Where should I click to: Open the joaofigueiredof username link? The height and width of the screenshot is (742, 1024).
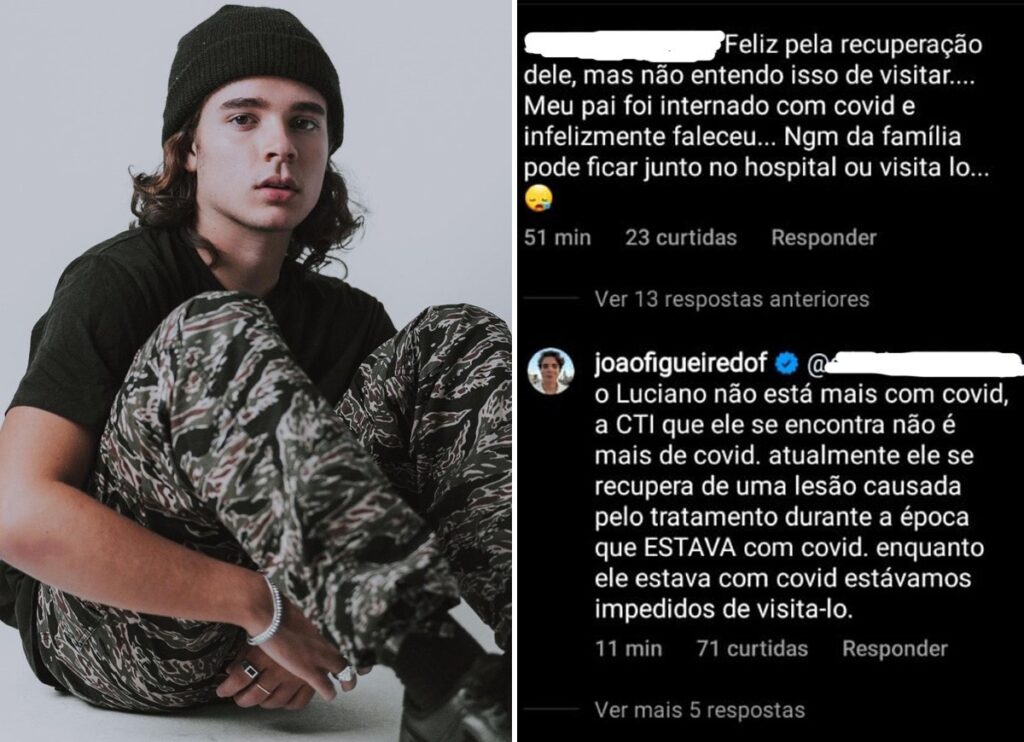[x=681, y=363]
